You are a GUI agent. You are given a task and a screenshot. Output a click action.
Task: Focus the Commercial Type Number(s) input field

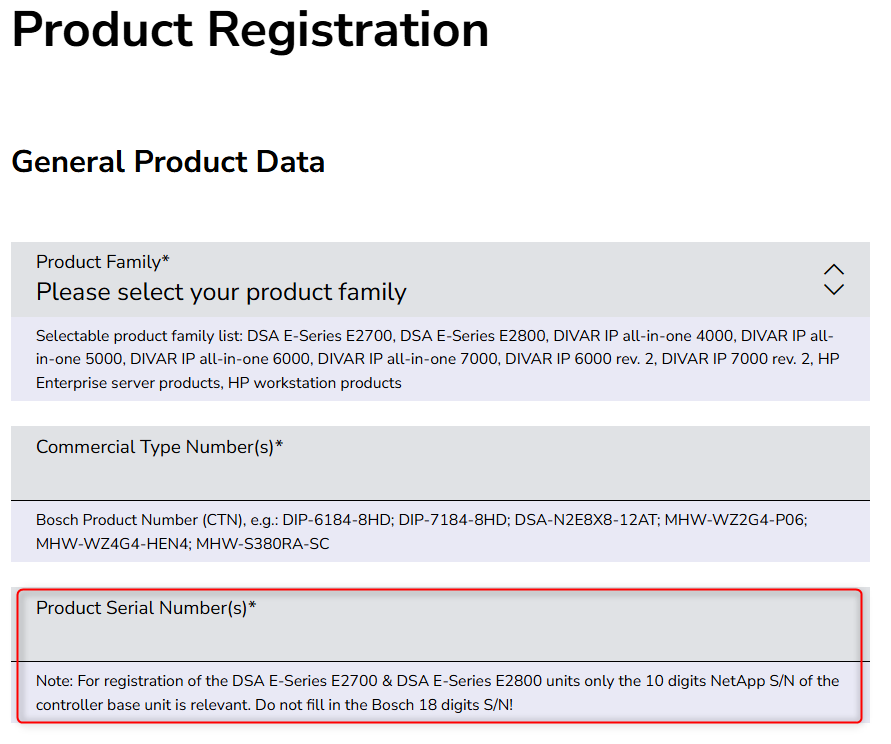[x=440, y=478]
